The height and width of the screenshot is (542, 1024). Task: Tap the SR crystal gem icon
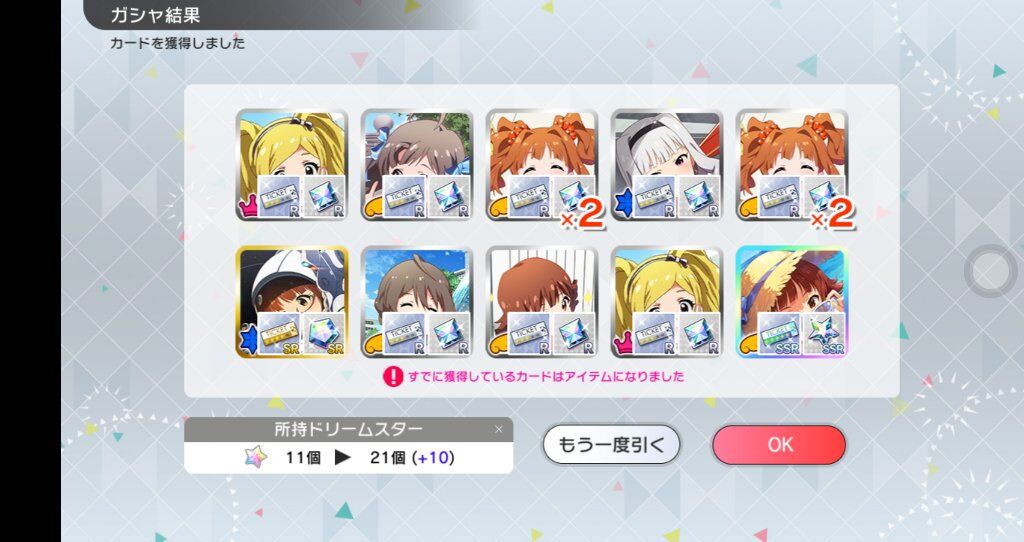[324, 334]
